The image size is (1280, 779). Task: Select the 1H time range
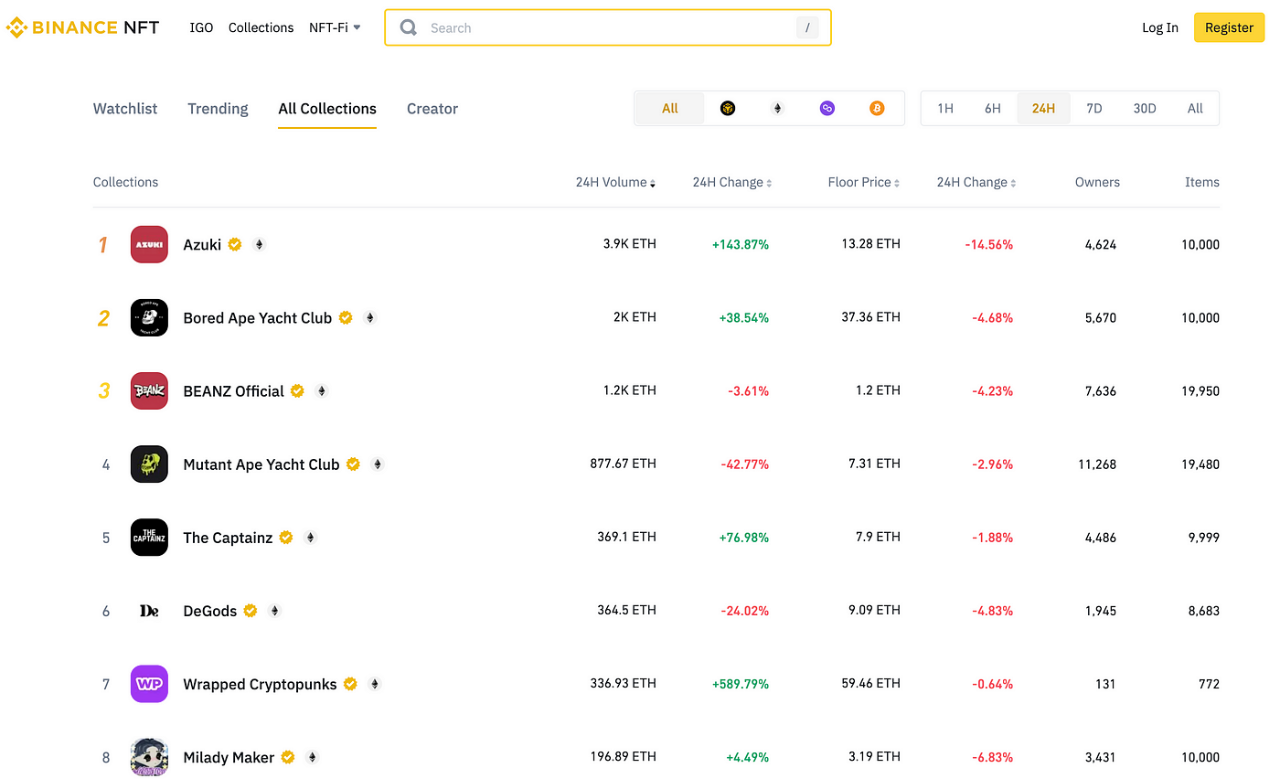[945, 108]
